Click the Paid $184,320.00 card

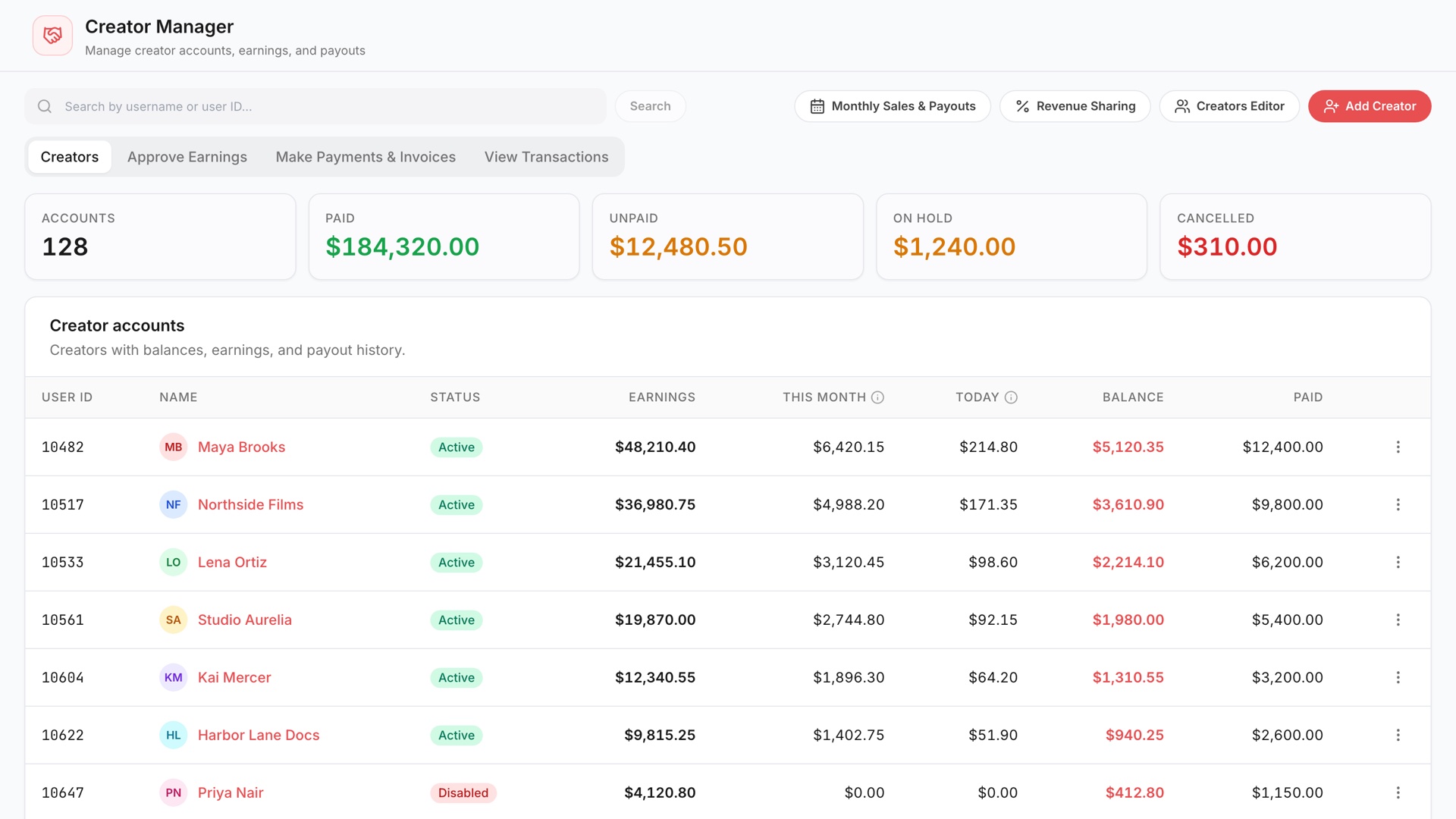point(444,237)
